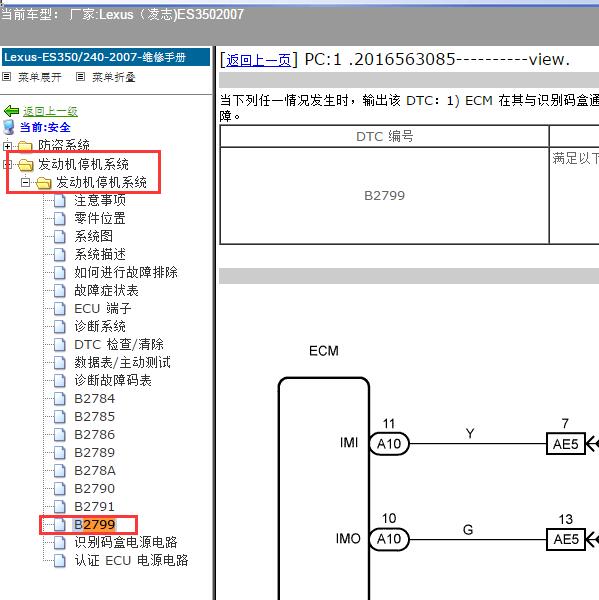Click the B2785 document icon
Screen dimensions: 599x600
[60, 416]
